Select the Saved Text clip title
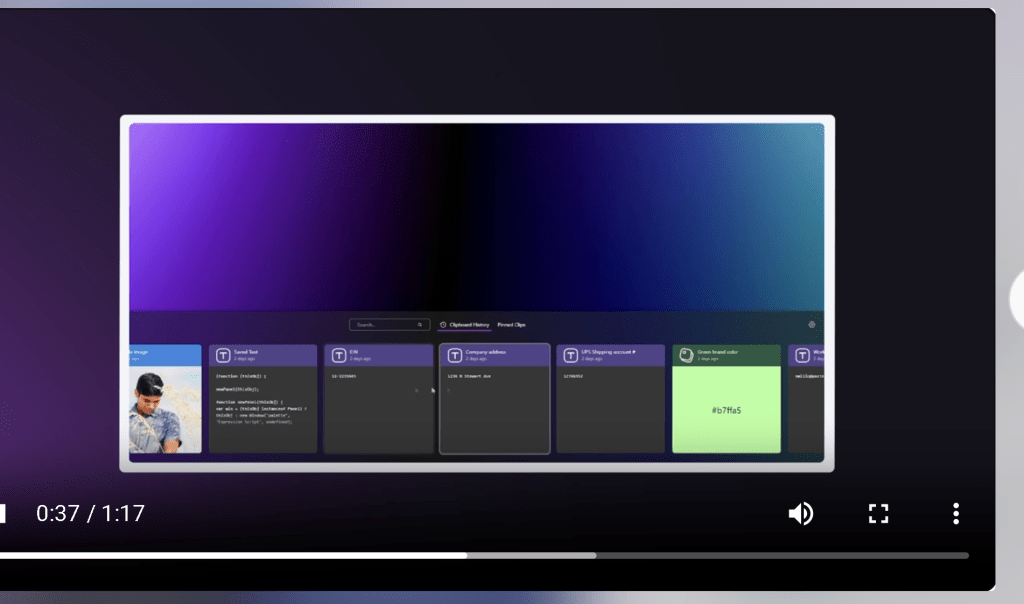The height and width of the screenshot is (604, 1024). click(x=246, y=352)
